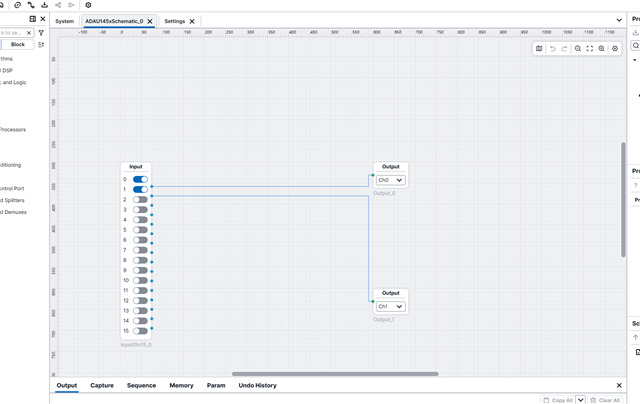This screenshot has width=640, height=404.
Task: Enable Input channel 15 toggle
Action: pyautogui.click(x=140, y=331)
